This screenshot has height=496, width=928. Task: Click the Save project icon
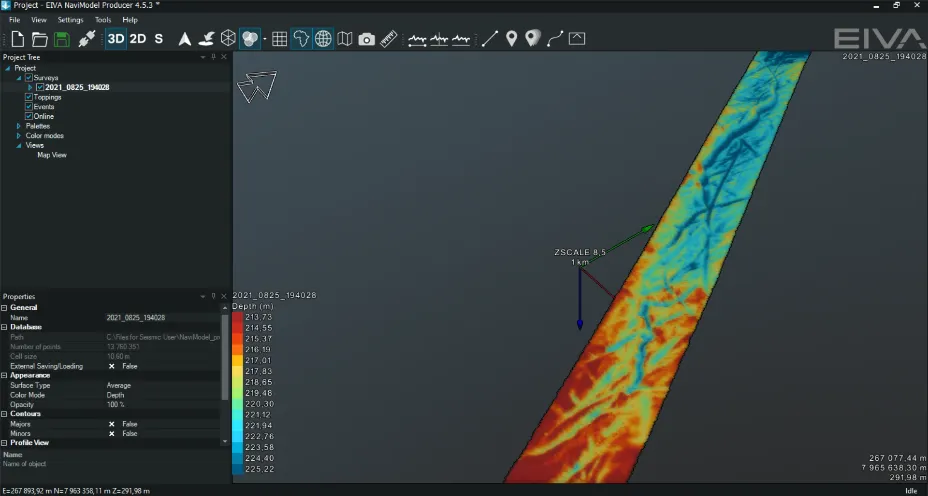click(62, 39)
